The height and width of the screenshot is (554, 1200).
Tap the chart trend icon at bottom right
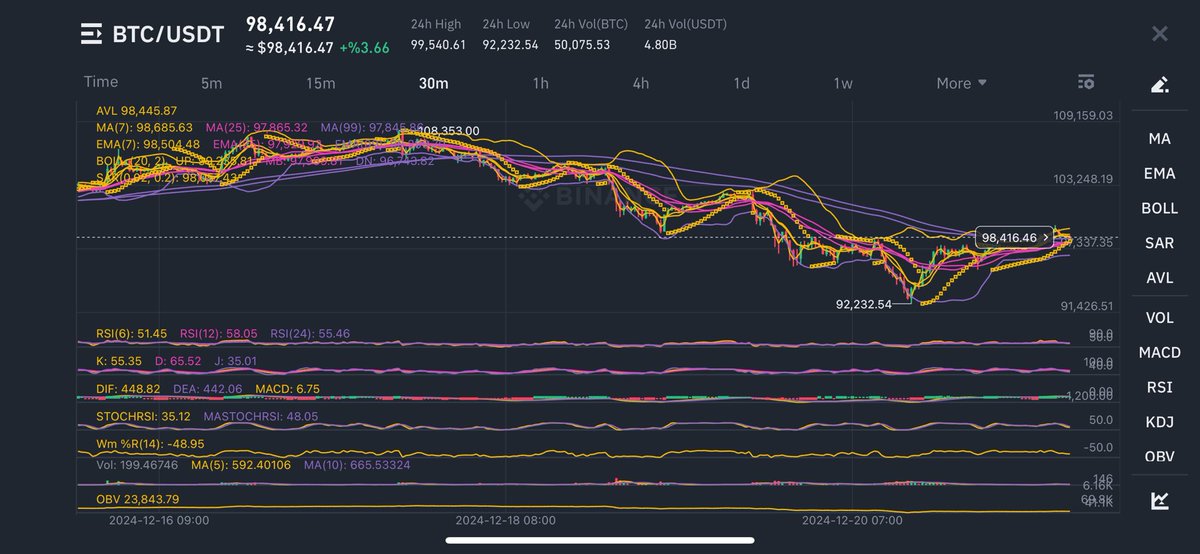pyautogui.click(x=1159, y=501)
